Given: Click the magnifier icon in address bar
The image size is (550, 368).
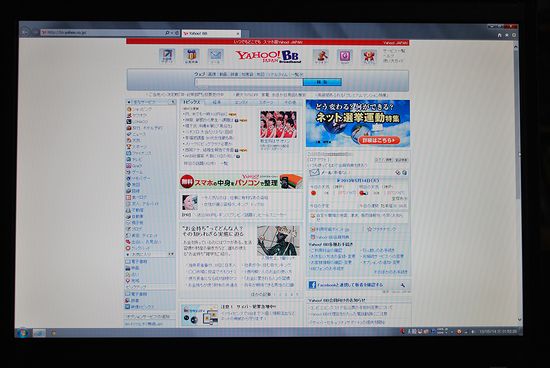Looking at the screenshot, I should point(167,33).
